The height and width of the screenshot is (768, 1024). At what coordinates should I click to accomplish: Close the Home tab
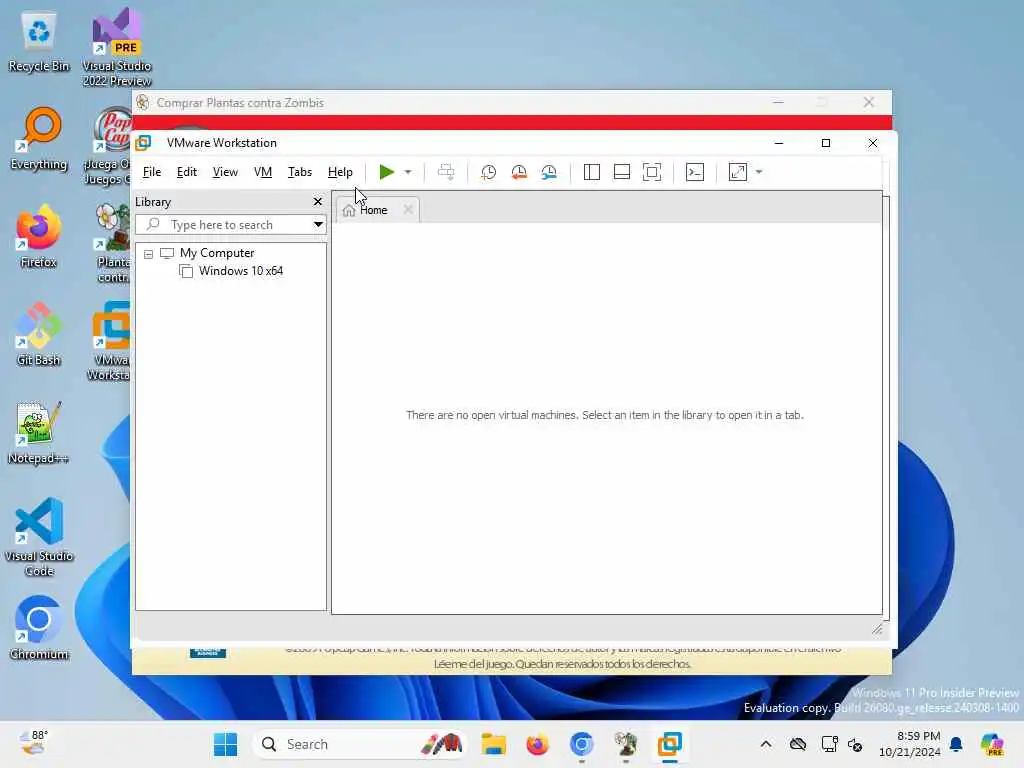[408, 210]
